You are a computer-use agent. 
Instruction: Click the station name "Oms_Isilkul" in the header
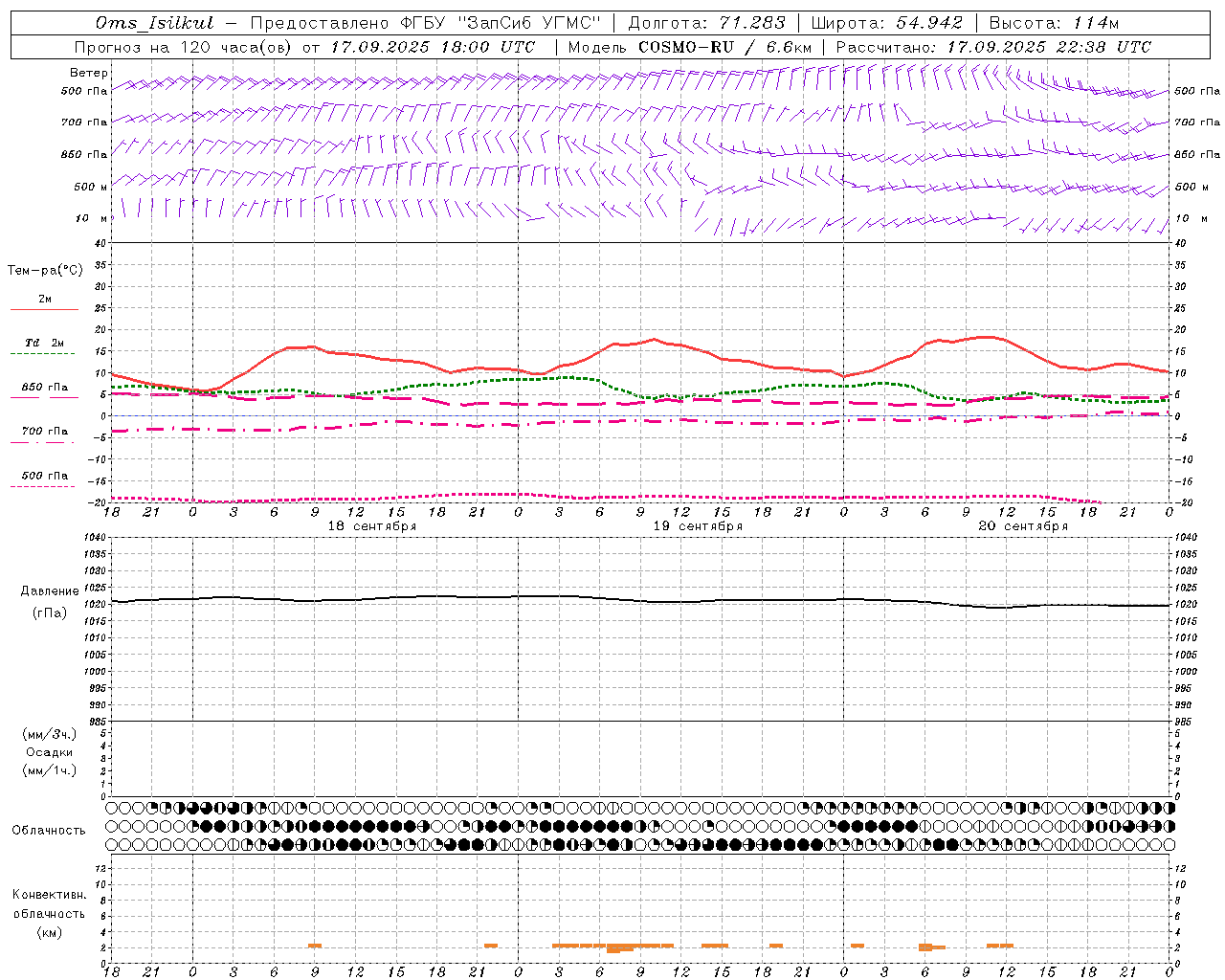pos(155,23)
